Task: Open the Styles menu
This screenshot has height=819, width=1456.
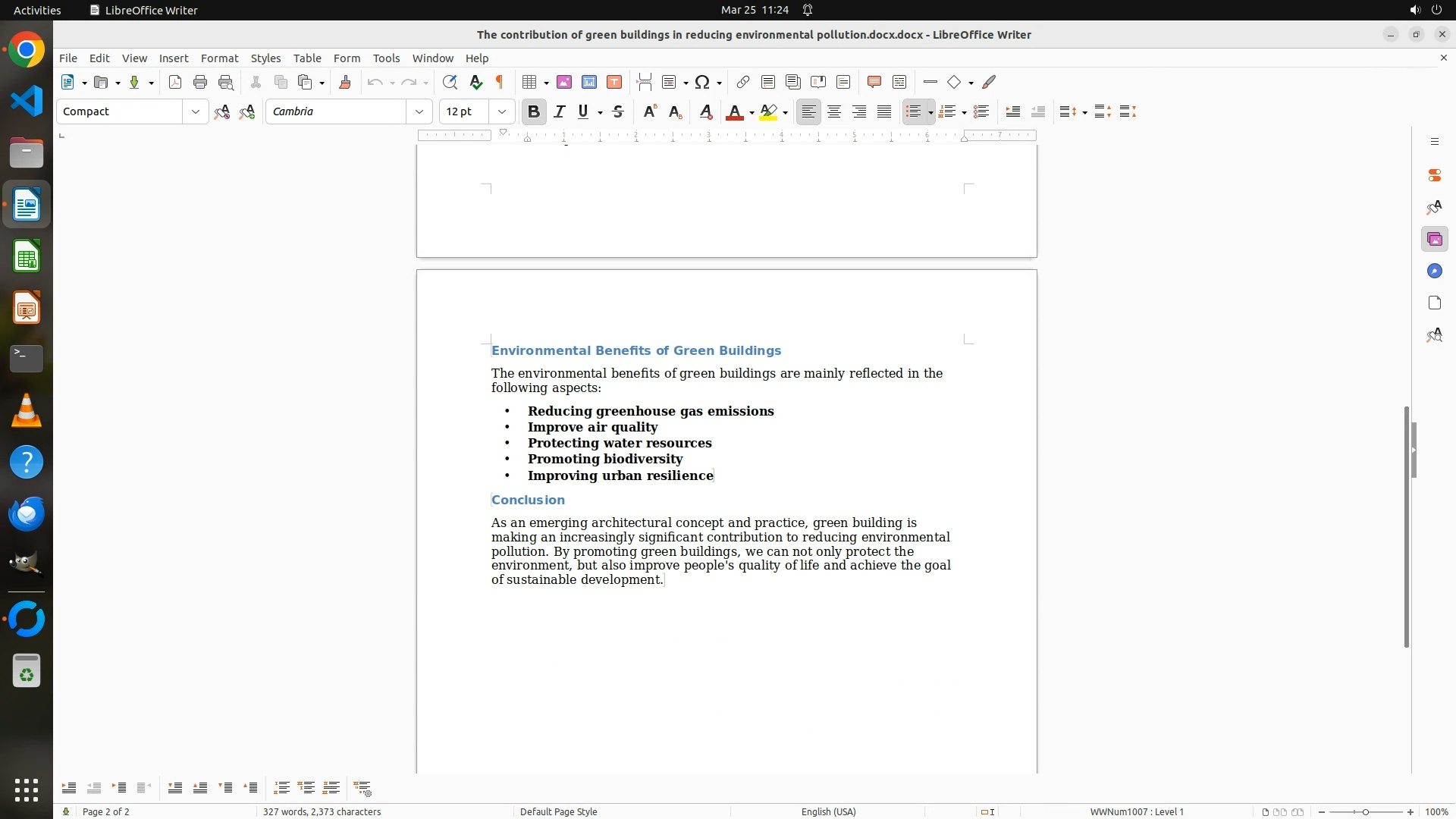Action: point(265,58)
